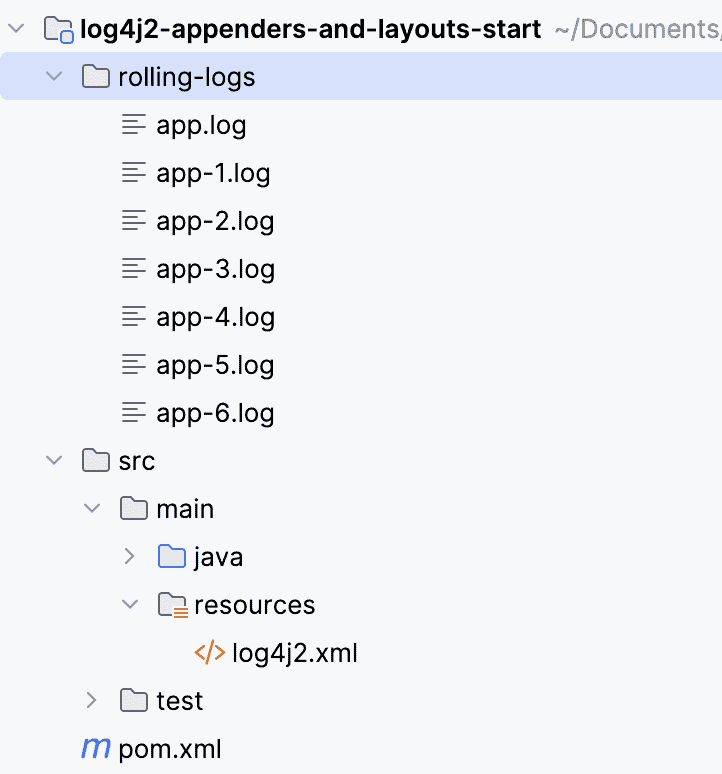The height and width of the screenshot is (774, 722).
Task: Click the Maven pom.xml 'm' icon
Action: pos(95,749)
